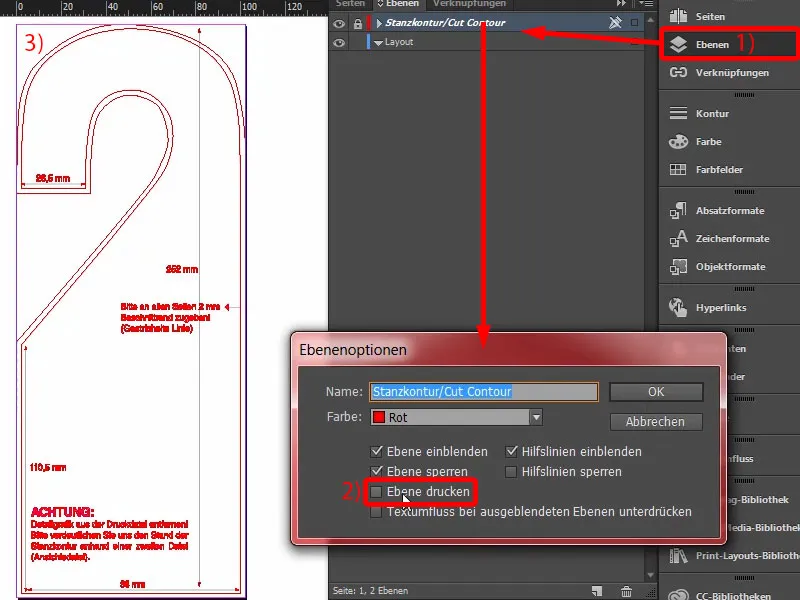Screen dimensions: 800x600
Task: Click Abbrechen to cancel layer options
Action: coord(656,422)
